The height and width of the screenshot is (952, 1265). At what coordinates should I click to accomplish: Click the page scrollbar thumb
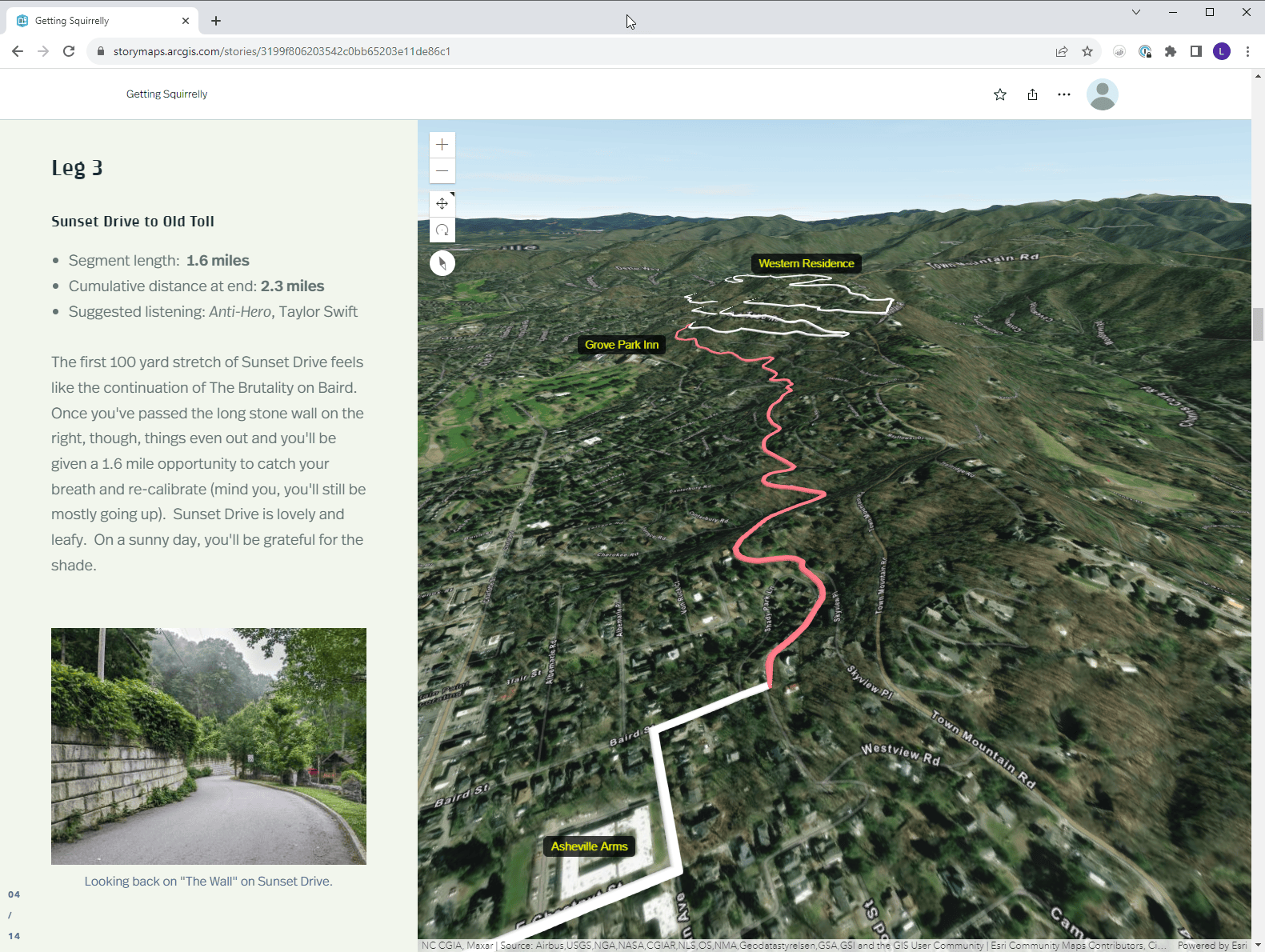(1258, 324)
